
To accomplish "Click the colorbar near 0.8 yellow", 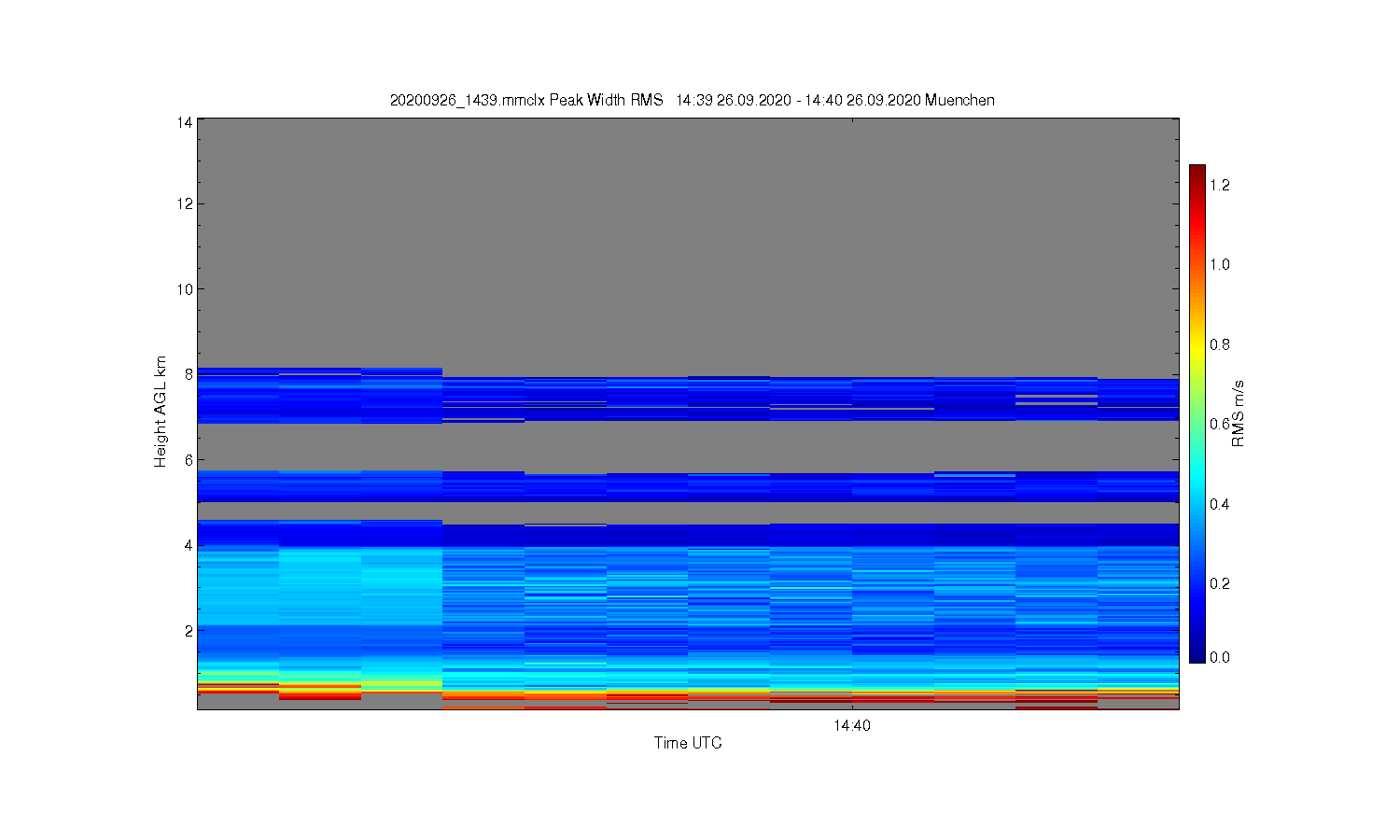I will point(1197,344).
